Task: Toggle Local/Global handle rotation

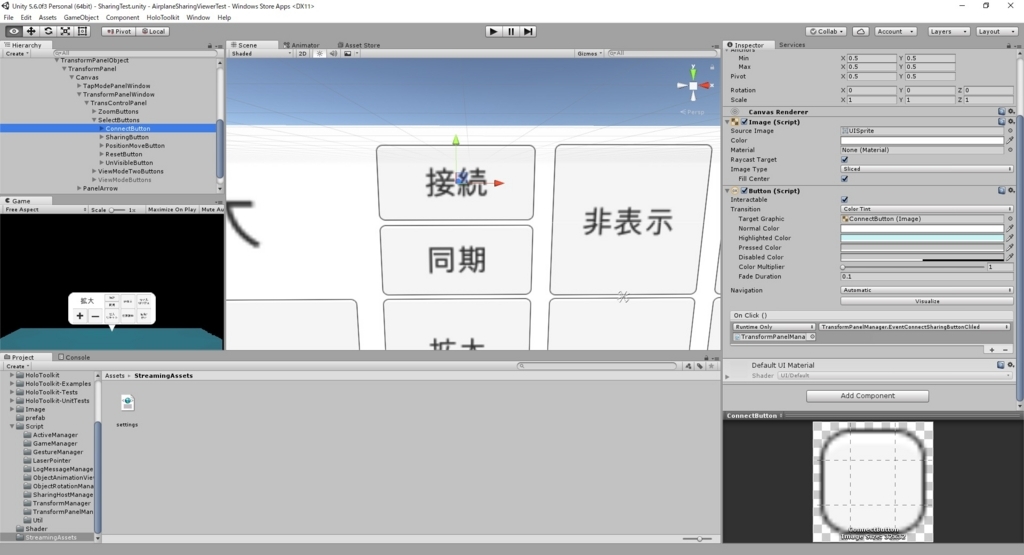Action: (153, 31)
